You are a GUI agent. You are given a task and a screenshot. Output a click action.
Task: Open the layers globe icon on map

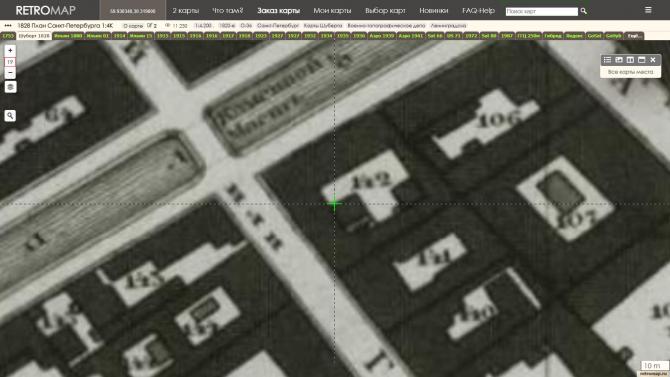[10, 87]
